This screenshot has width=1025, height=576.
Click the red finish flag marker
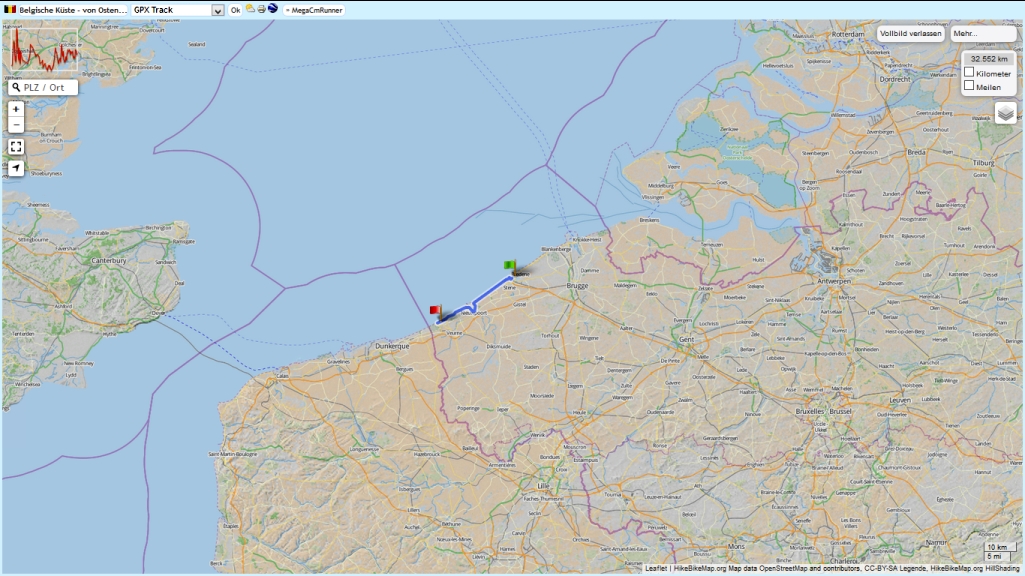(x=435, y=311)
